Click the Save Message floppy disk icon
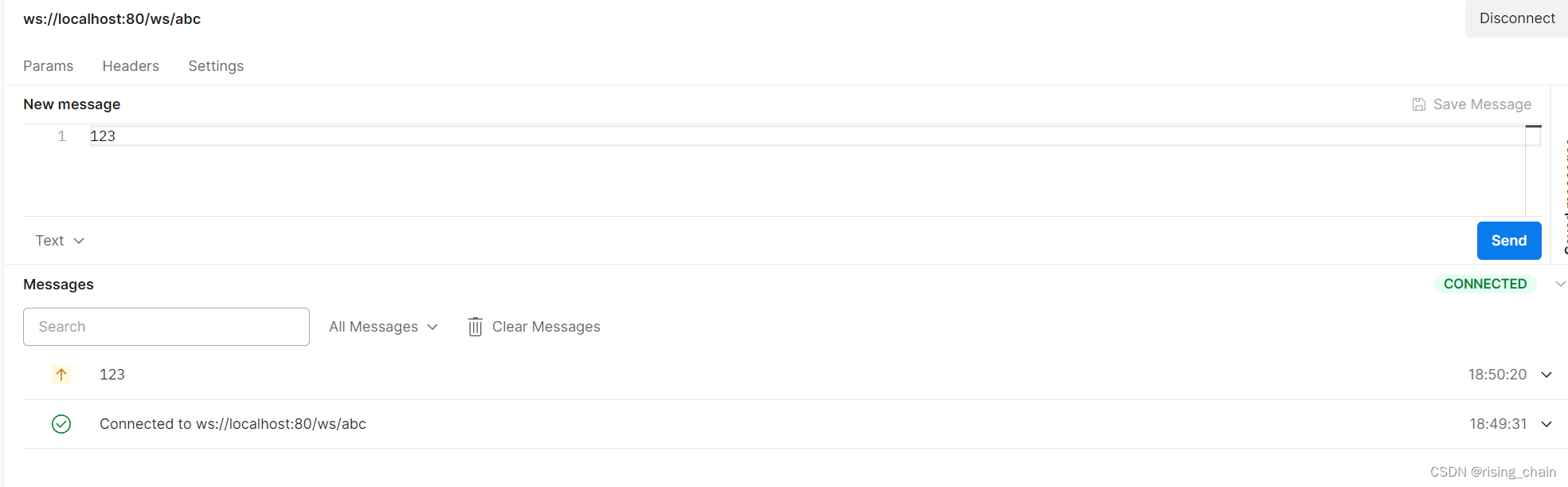The height and width of the screenshot is (487, 1568). (1418, 104)
